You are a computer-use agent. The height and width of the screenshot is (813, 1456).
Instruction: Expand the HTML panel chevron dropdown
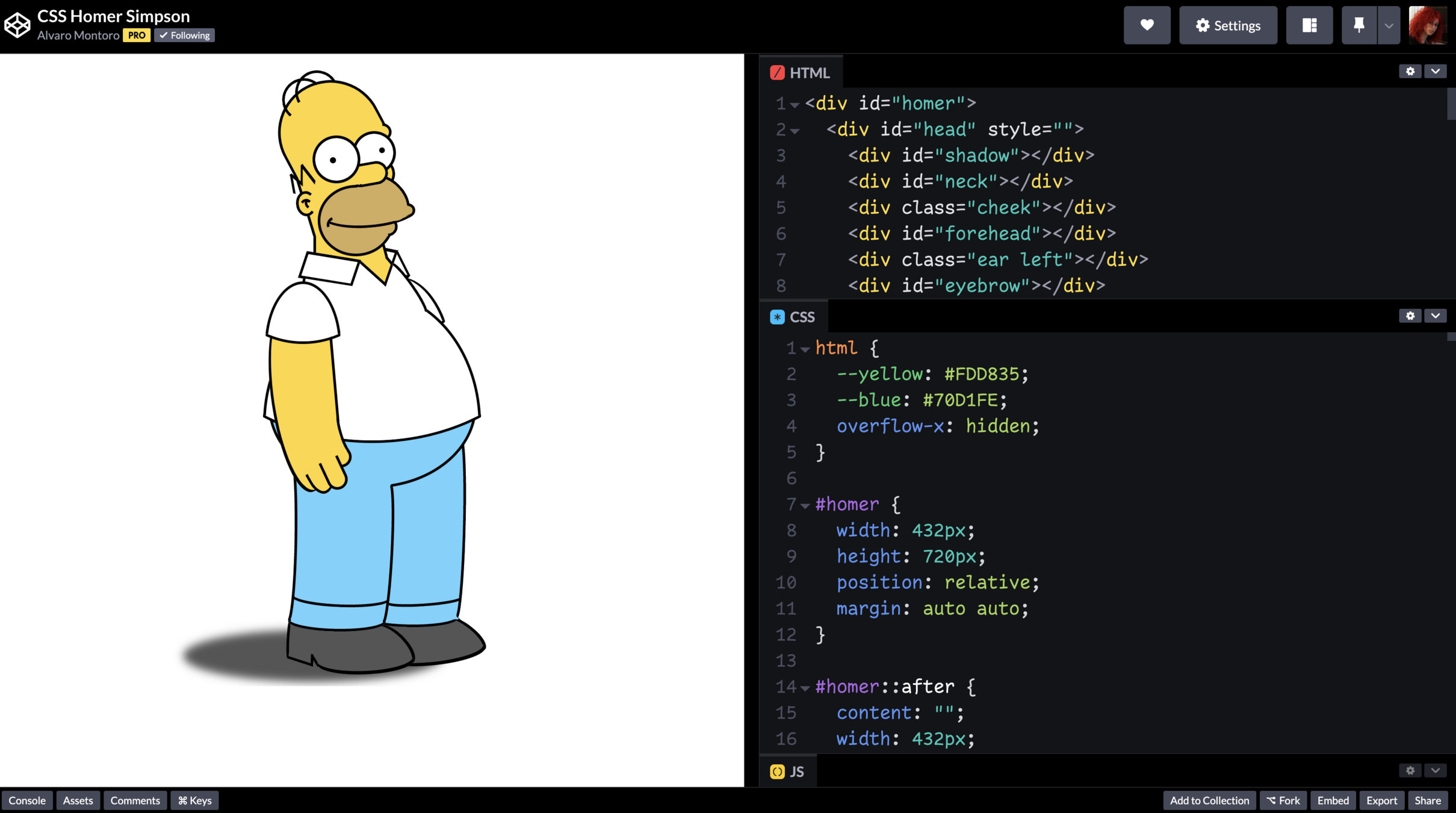click(x=1436, y=72)
